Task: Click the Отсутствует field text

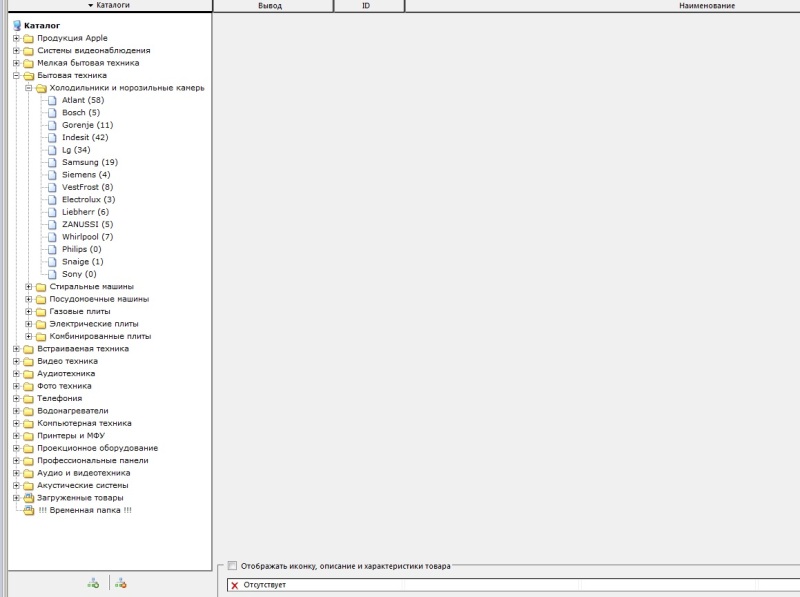Action: (x=264, y=585)
